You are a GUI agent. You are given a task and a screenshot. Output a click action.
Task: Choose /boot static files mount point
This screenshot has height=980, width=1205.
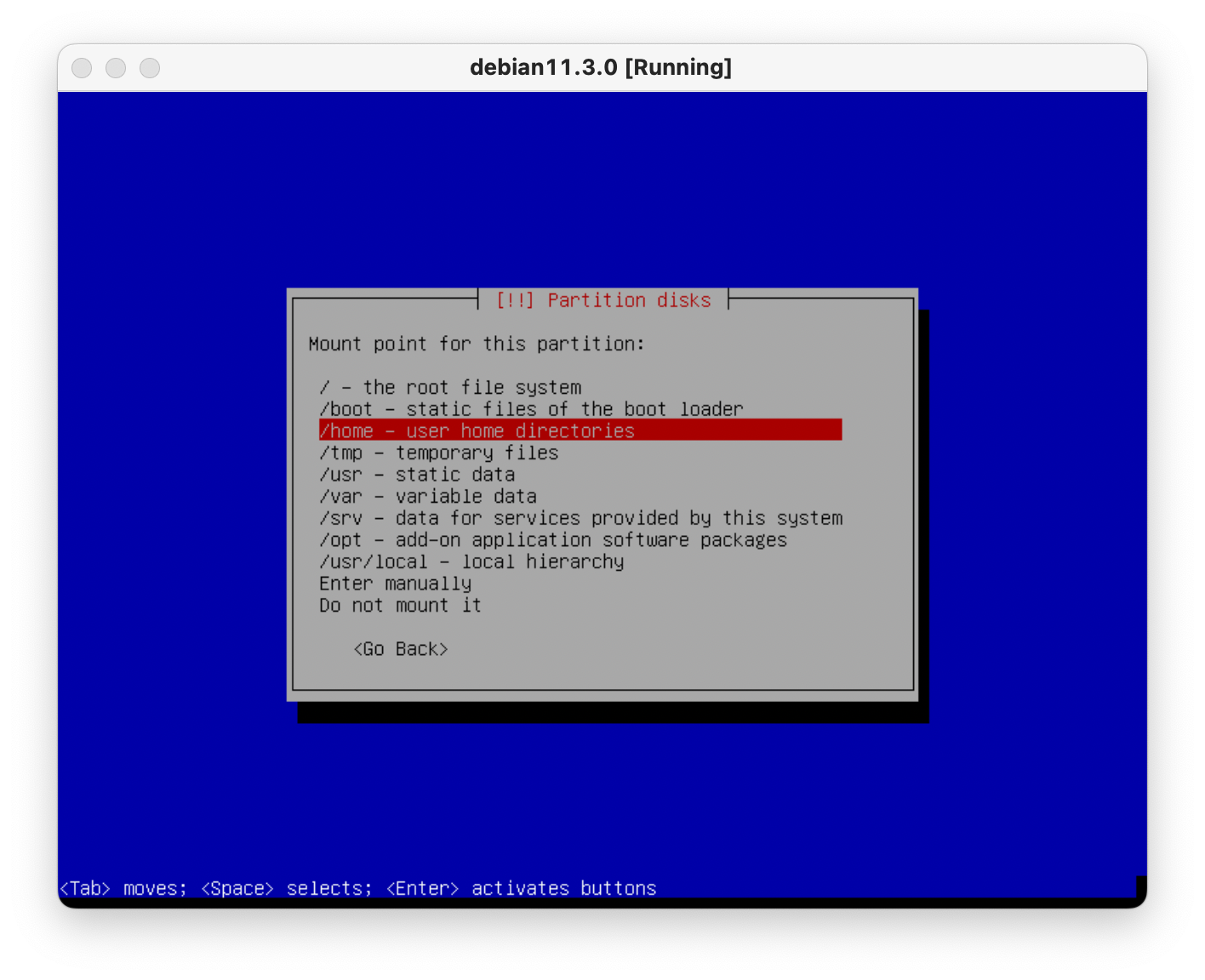(531, 409)
